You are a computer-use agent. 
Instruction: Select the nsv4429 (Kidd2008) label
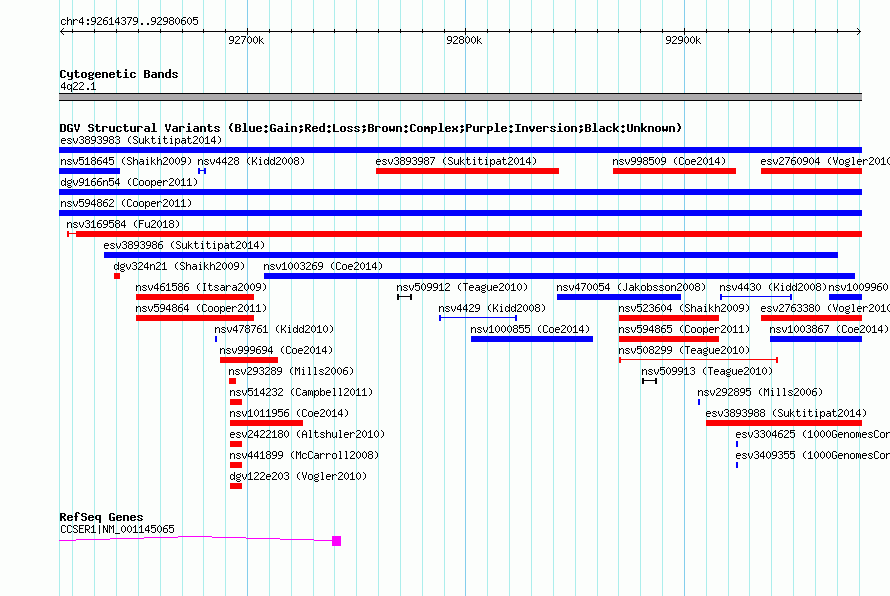click(492, 308)
